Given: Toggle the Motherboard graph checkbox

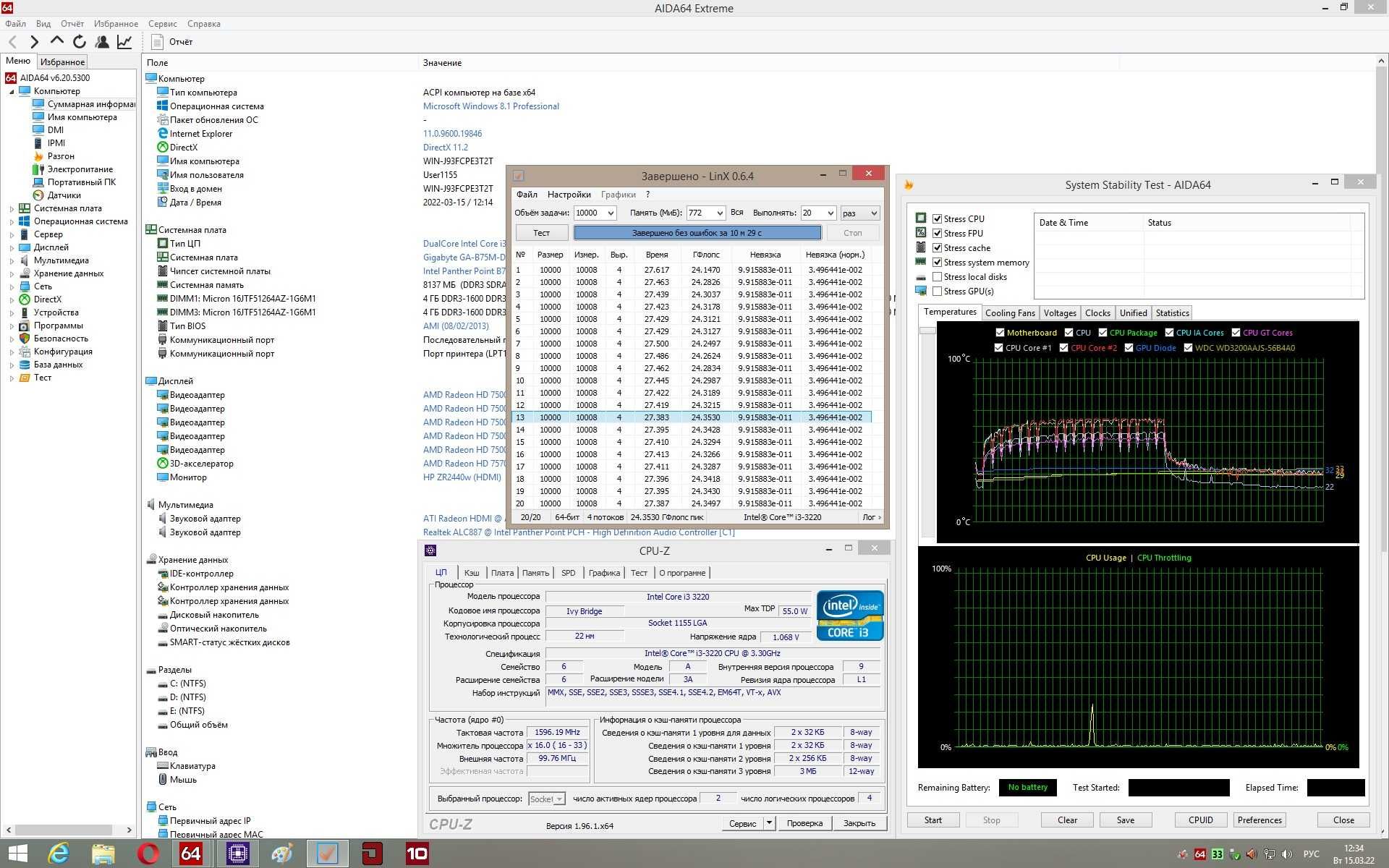Looking at the screenshot, I should [1000, 333].
